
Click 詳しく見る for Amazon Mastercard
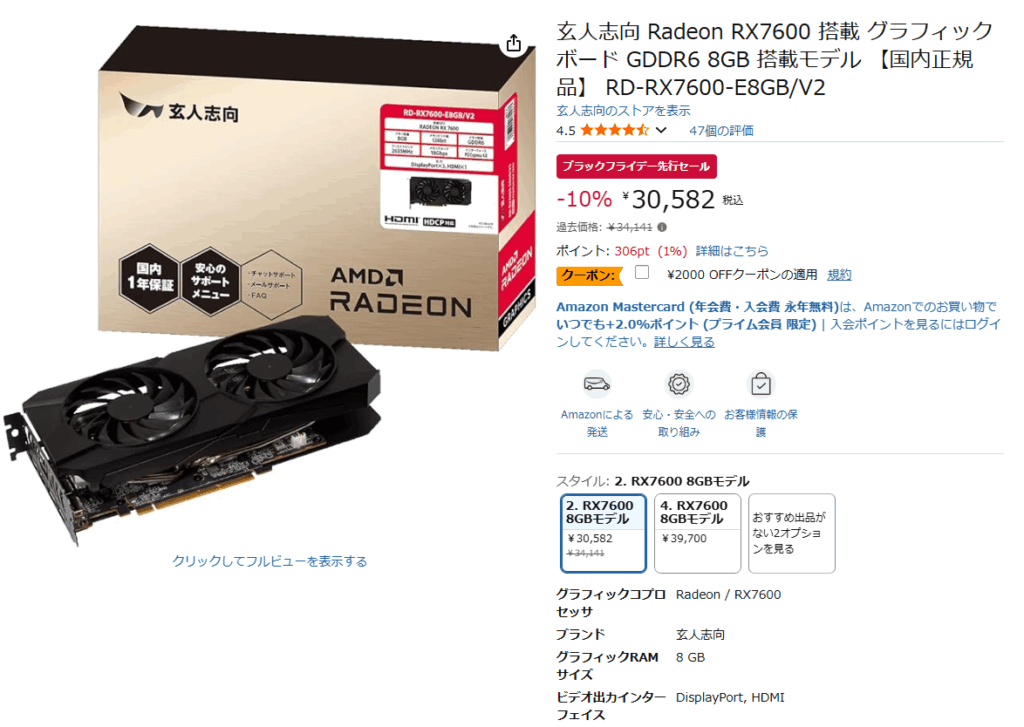(x=684, y=342)
